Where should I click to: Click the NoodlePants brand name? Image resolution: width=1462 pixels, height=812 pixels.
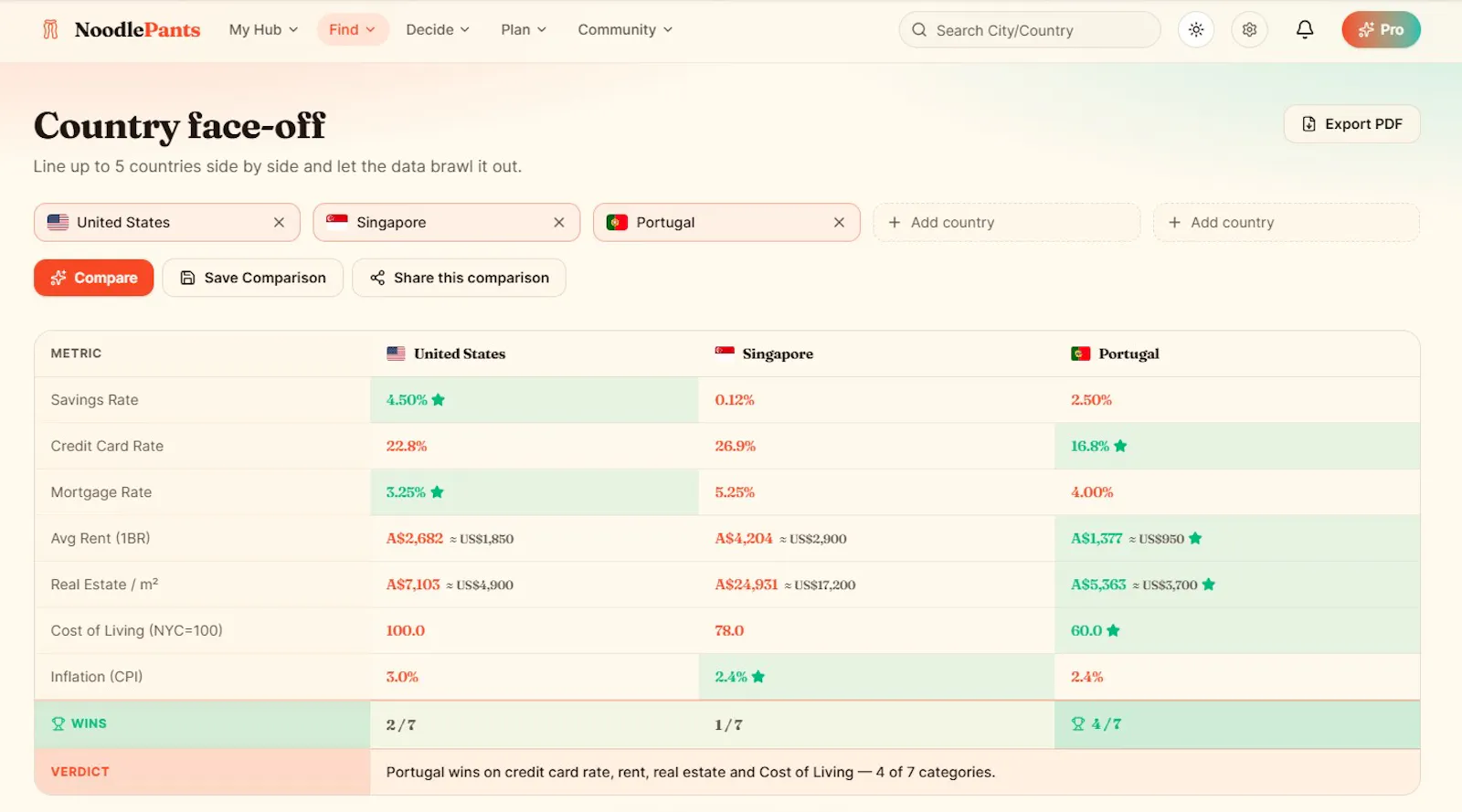coord(137,30)
